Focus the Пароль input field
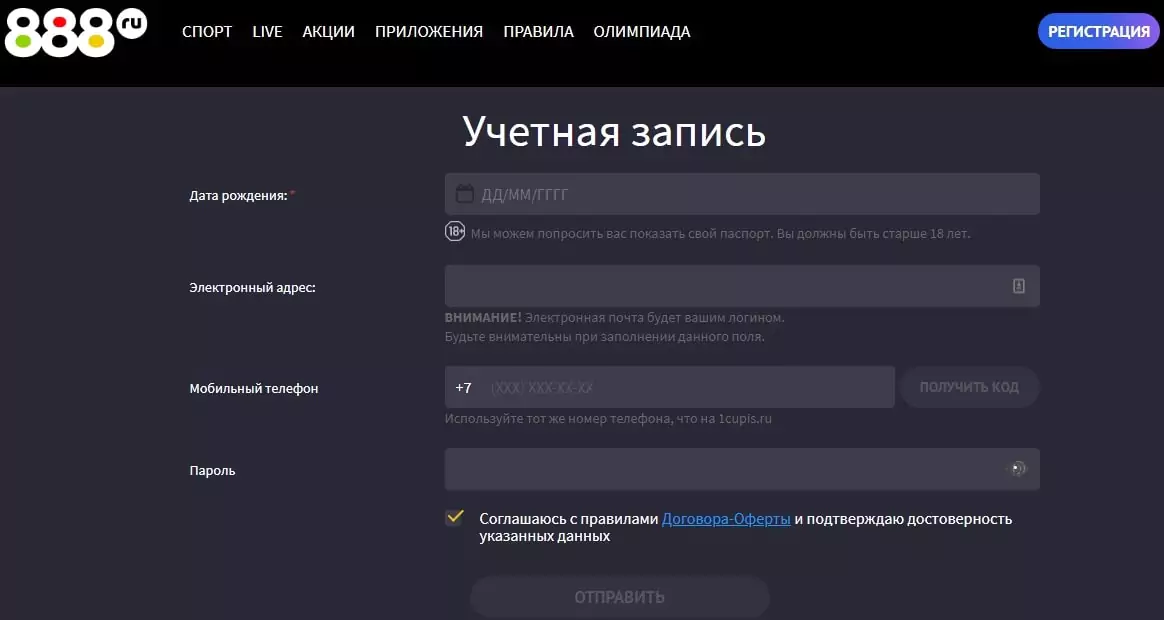The height and width of the screenshot is (620, 1164). coord(742,469)
